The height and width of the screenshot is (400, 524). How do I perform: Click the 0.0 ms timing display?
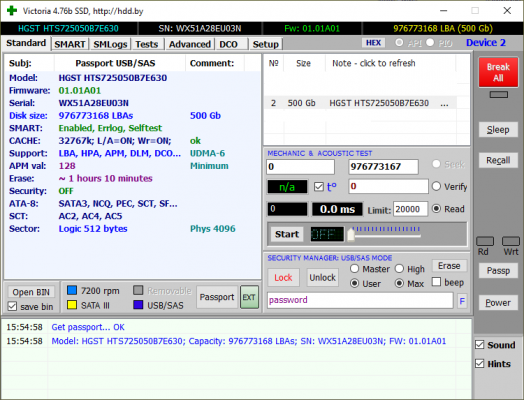pos(337,209)
